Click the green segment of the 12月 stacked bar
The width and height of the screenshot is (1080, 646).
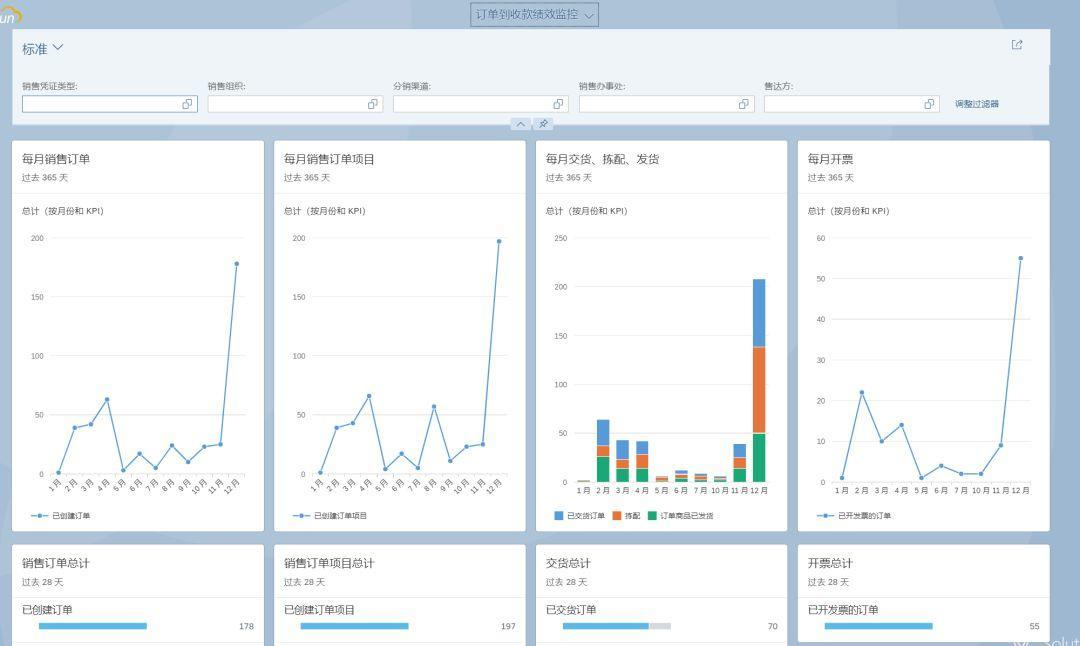coord(759,457)
